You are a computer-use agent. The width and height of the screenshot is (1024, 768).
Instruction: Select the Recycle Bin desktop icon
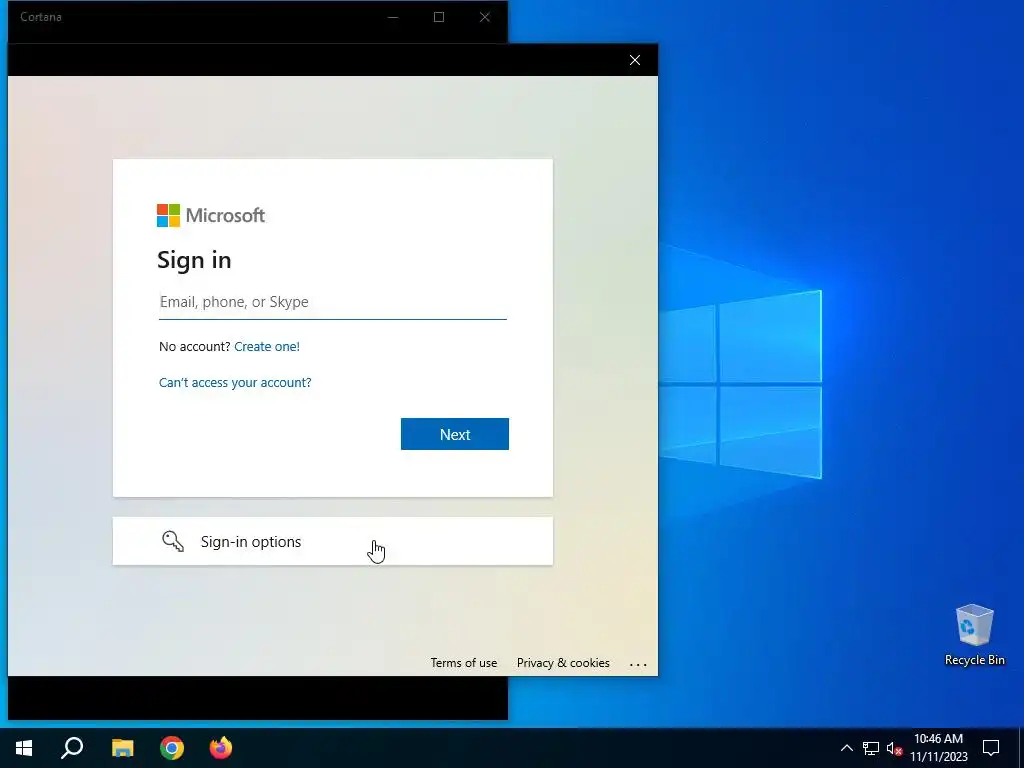[x=974, y=635]
